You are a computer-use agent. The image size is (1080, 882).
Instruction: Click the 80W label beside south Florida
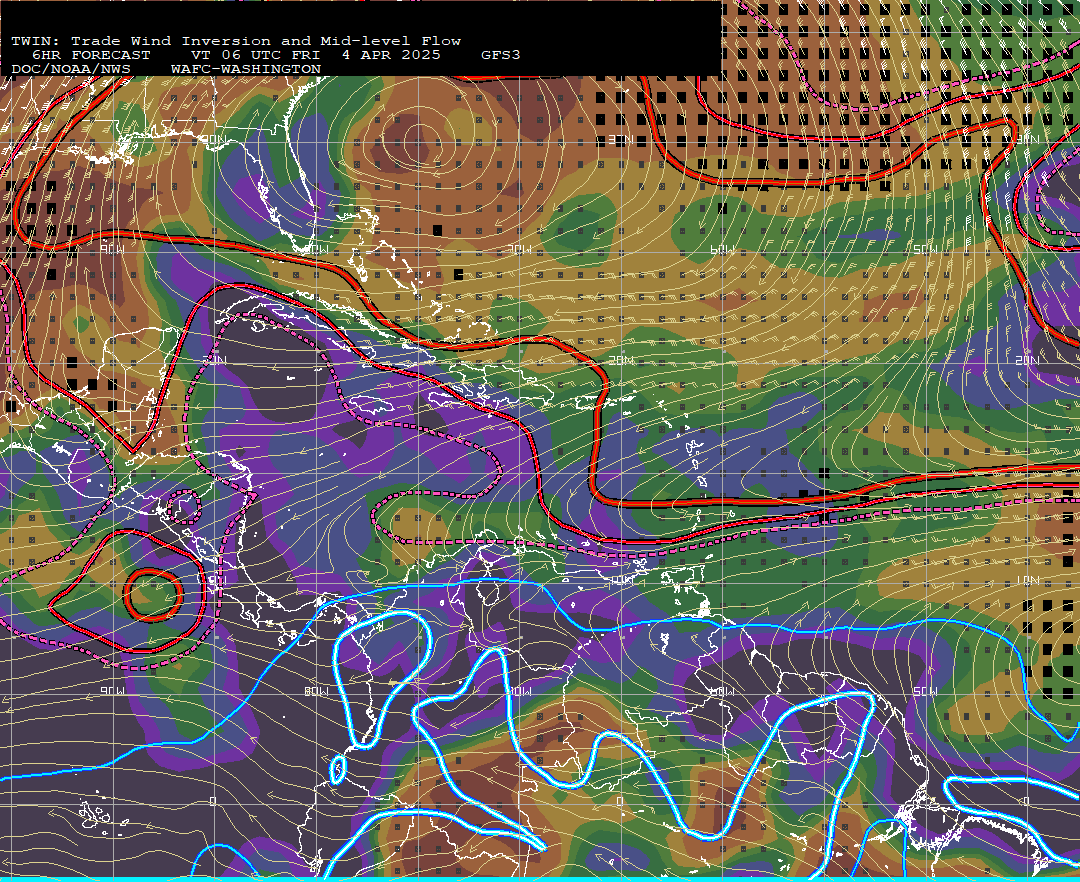click(317, 249)
